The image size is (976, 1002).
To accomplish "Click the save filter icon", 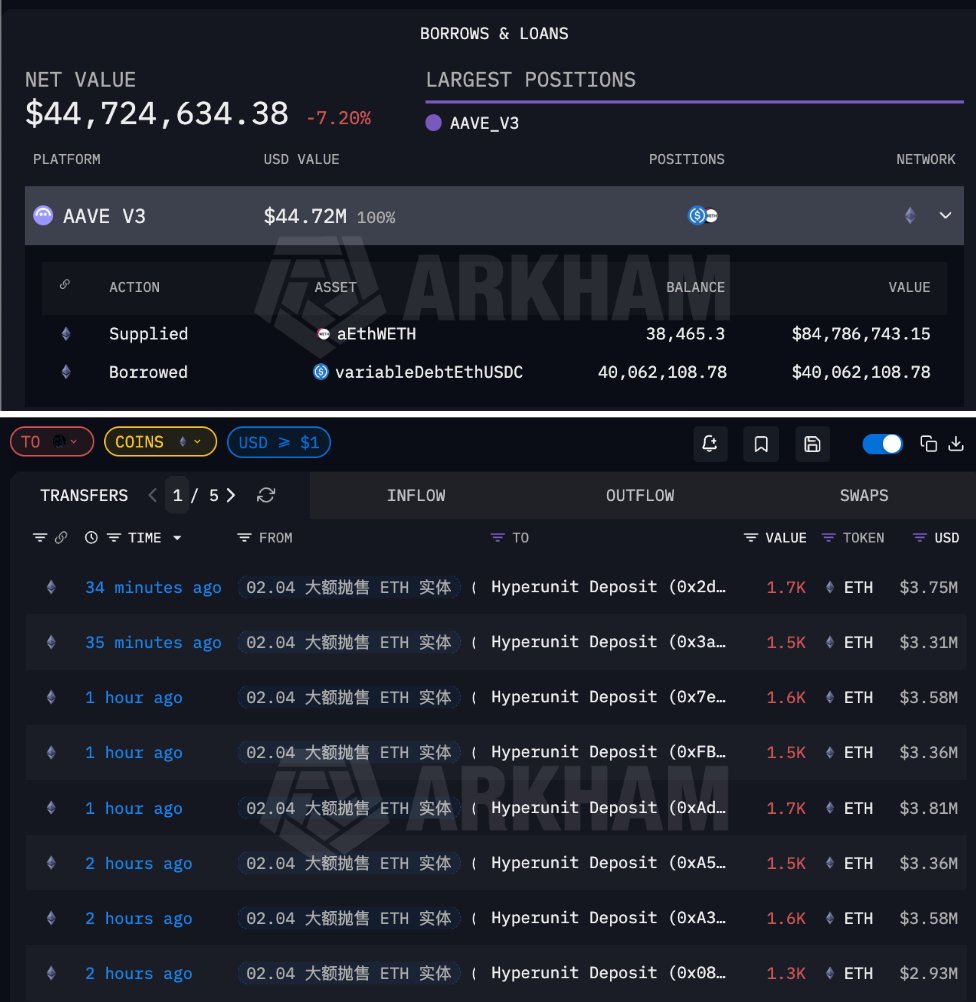I will coord(812,443).
